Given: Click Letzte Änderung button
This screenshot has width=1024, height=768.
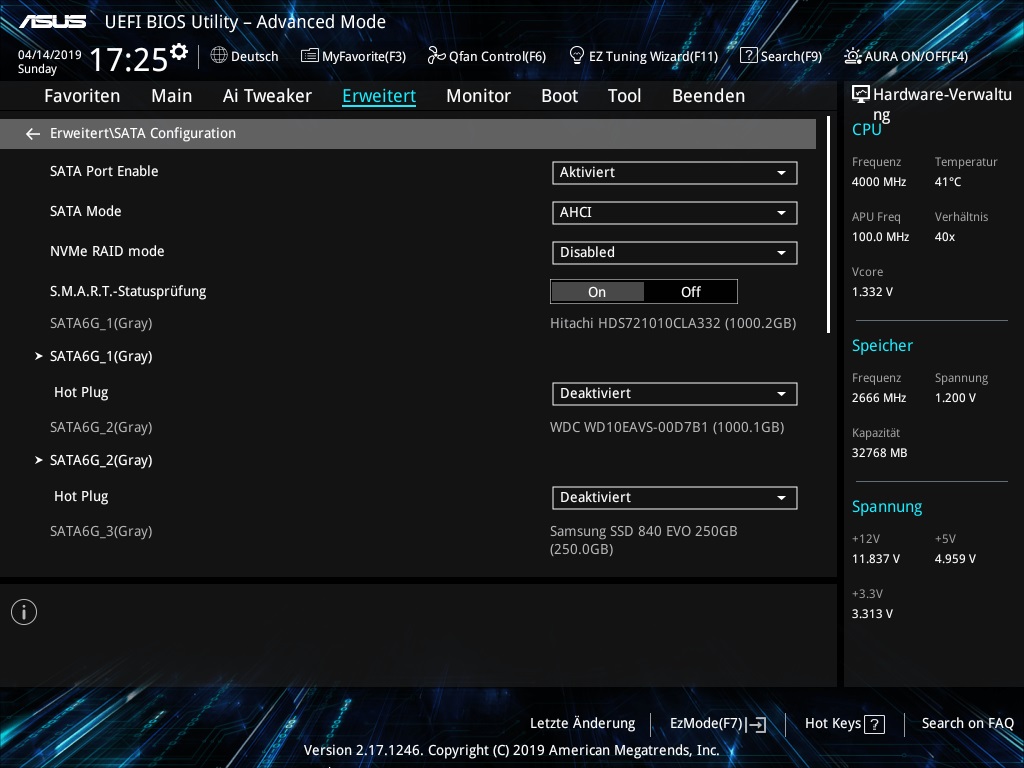Looking at the screenshot, I should (x=583, y=724).
